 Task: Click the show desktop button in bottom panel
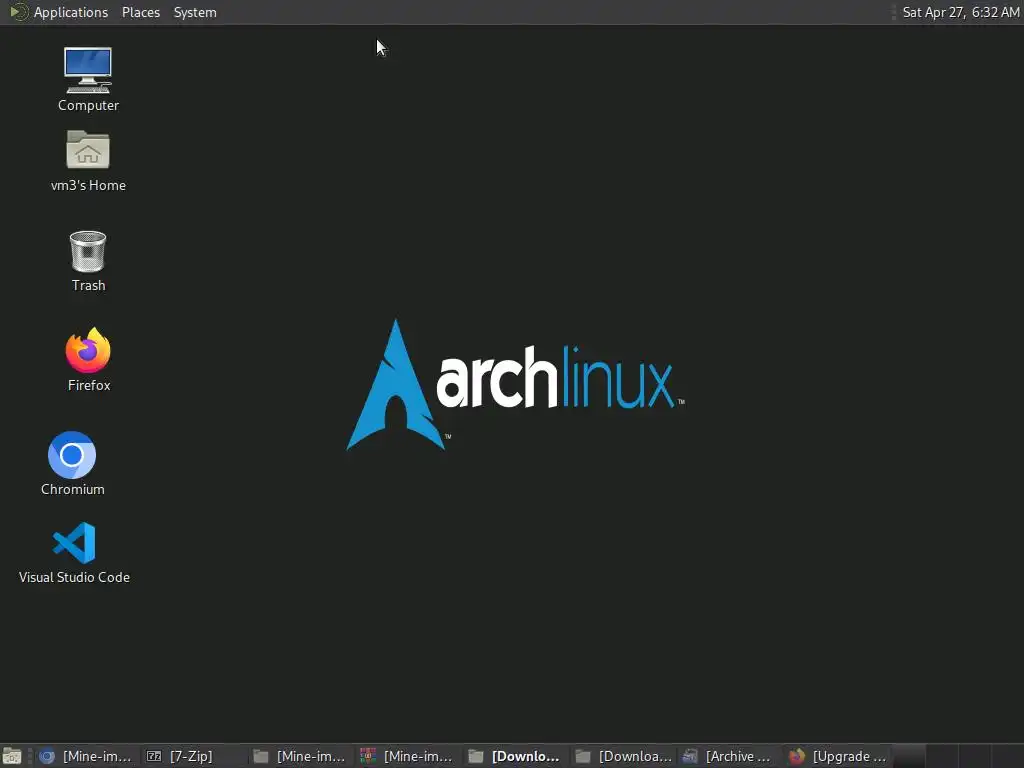coord(12,756)
